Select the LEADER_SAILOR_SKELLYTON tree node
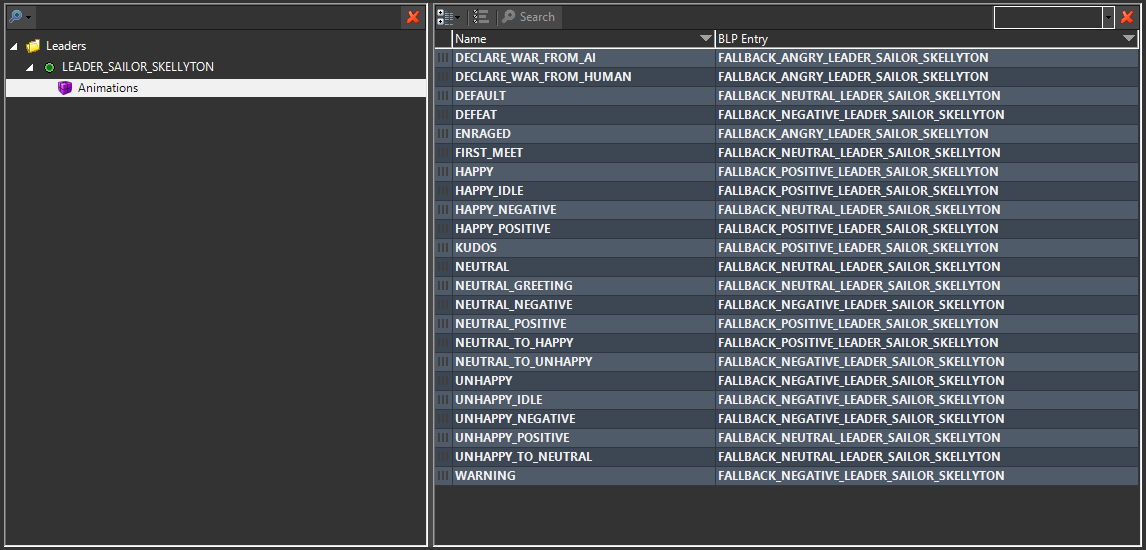This screenshot has height=550, width=1146. pos(137,67)
